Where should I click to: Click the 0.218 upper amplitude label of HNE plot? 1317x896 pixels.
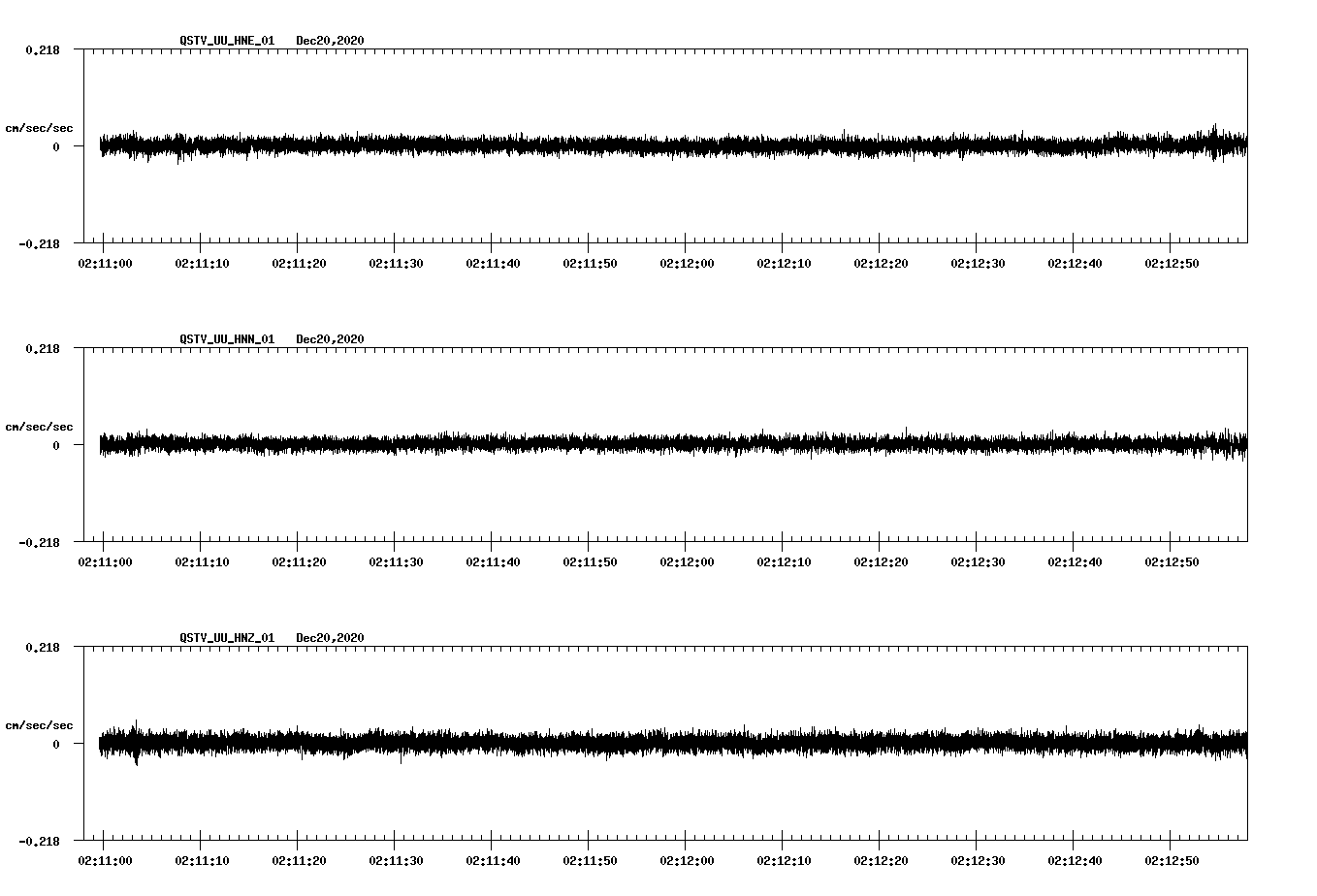pyautogui.click(x=42, y=49)
